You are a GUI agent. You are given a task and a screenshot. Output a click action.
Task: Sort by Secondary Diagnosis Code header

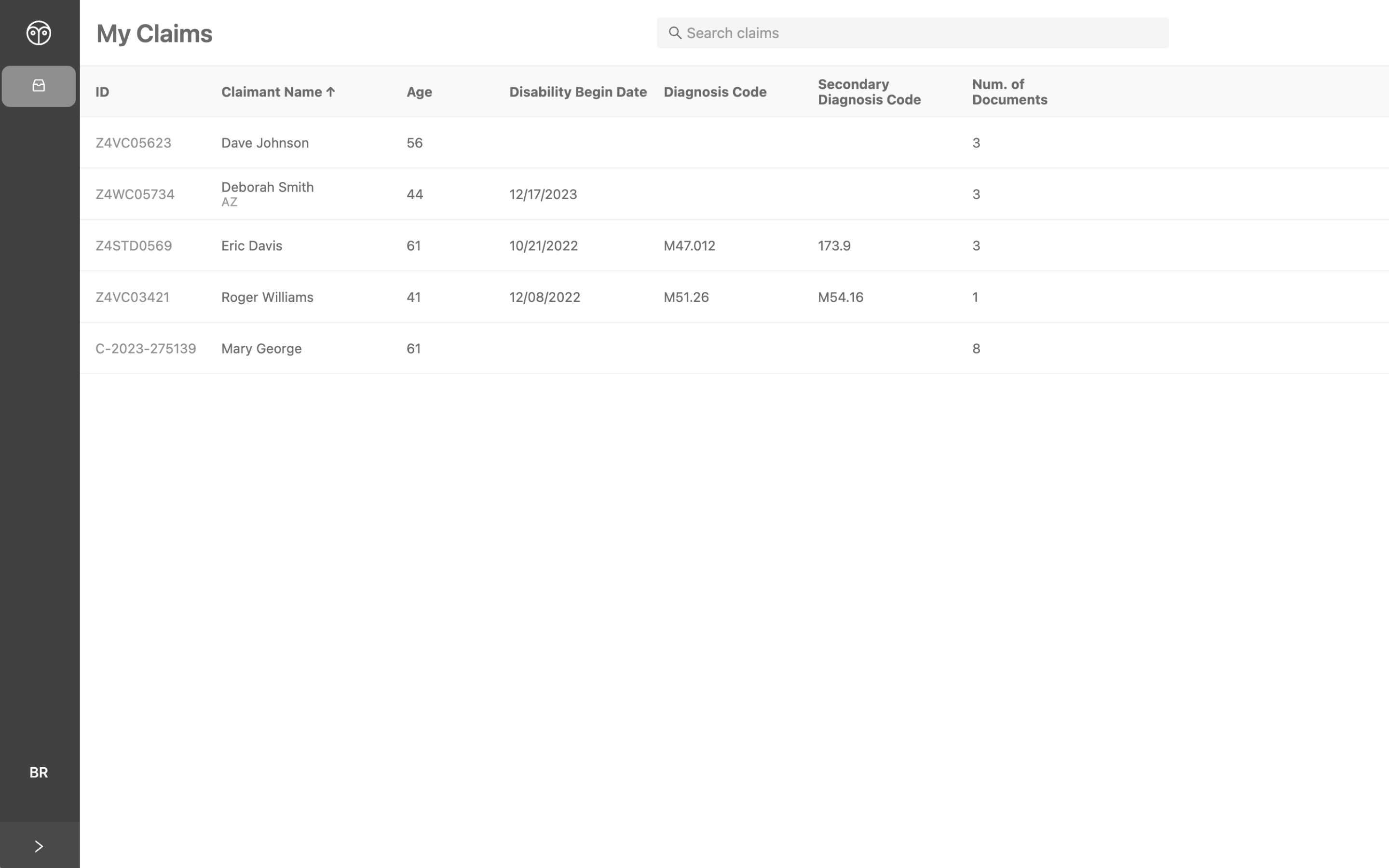click(869, 92)
